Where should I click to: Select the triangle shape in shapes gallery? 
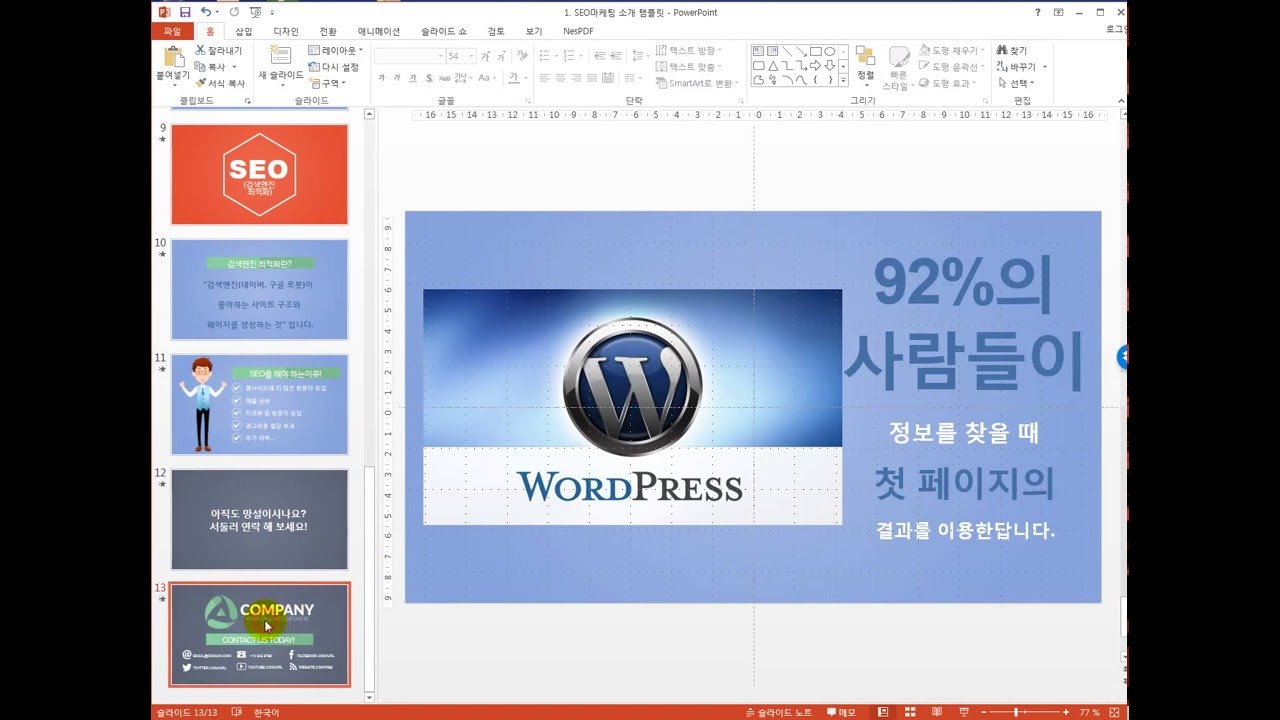coord(772,65)
